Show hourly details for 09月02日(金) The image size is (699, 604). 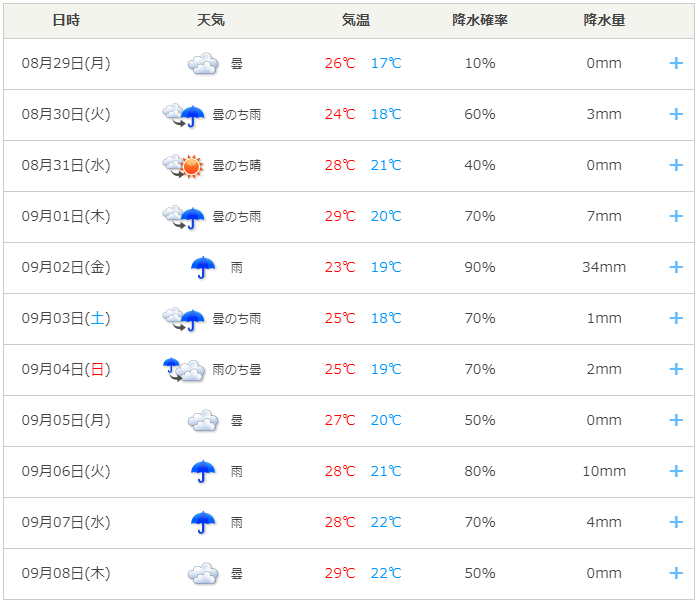676,267
